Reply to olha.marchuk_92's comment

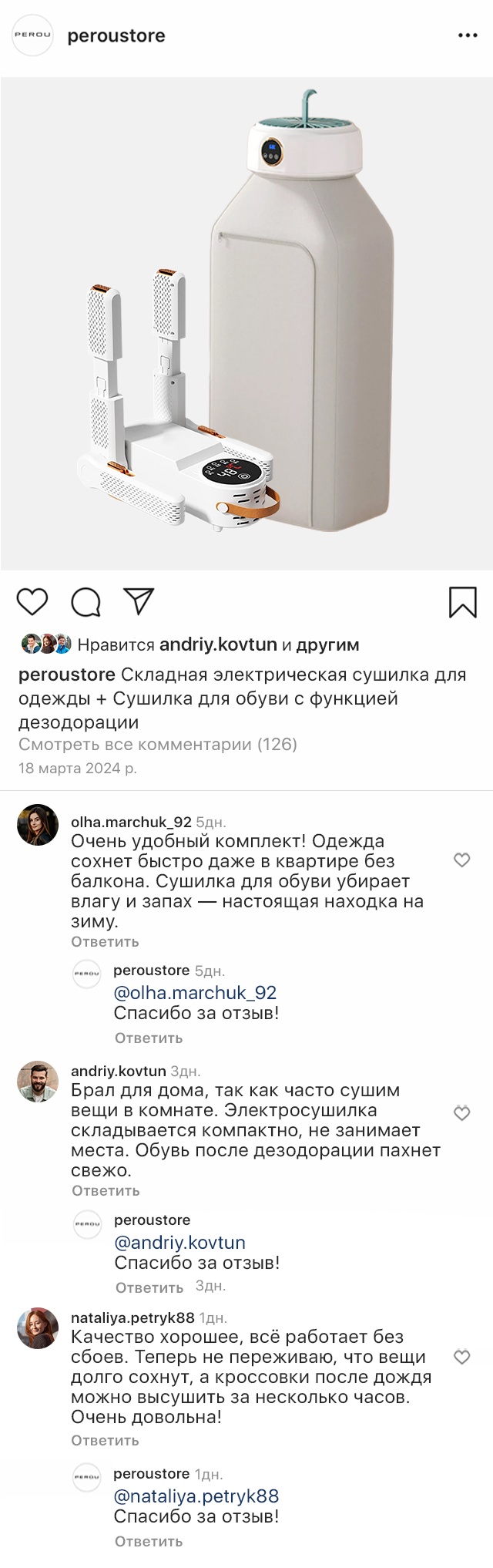[x=105, y=942]
